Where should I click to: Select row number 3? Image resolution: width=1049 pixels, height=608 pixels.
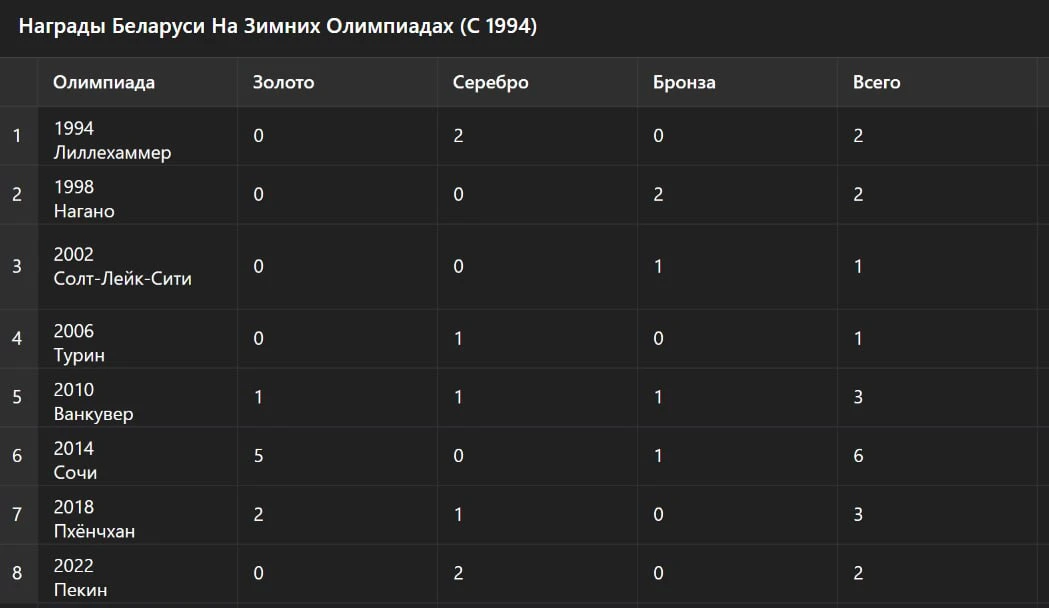[17, 266]
